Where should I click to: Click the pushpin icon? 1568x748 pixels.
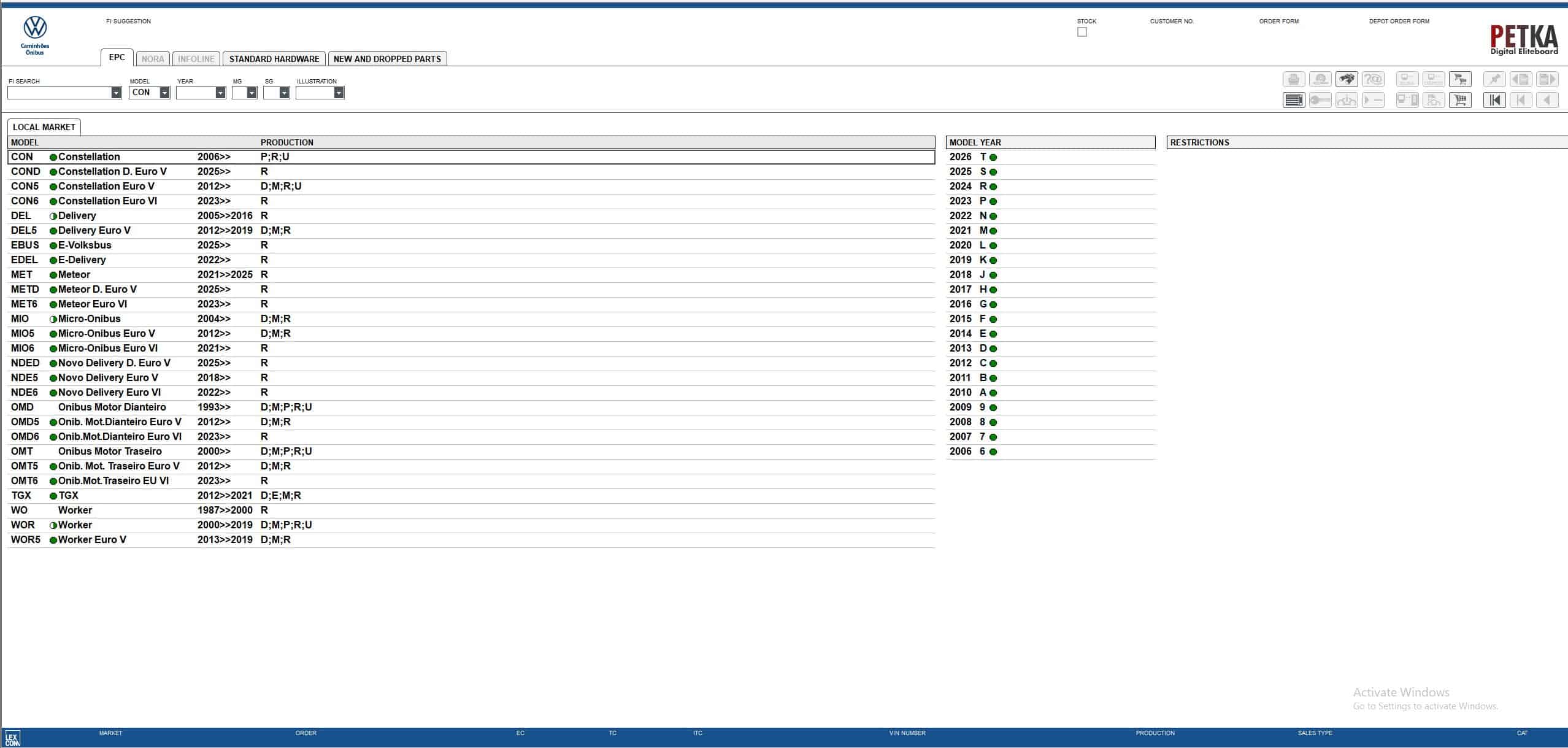(x=1494, y=79)
